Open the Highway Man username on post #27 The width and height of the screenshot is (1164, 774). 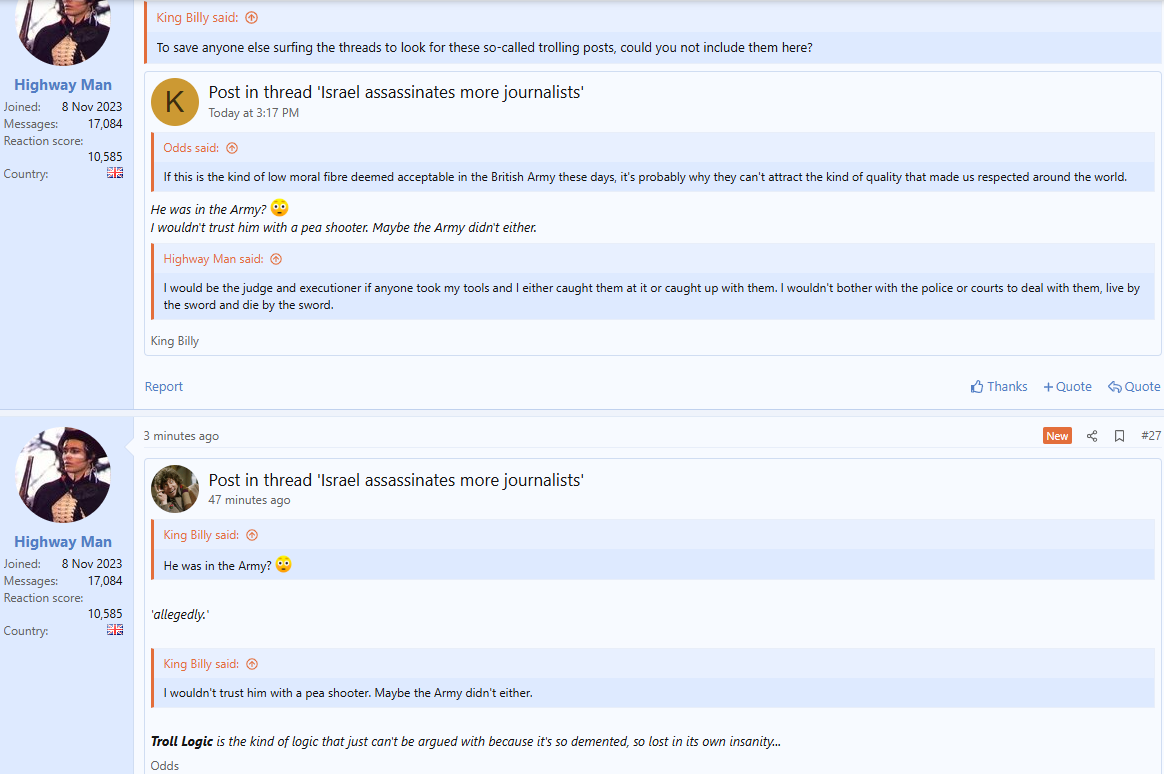pyautogui.click(x=63, y=542)
